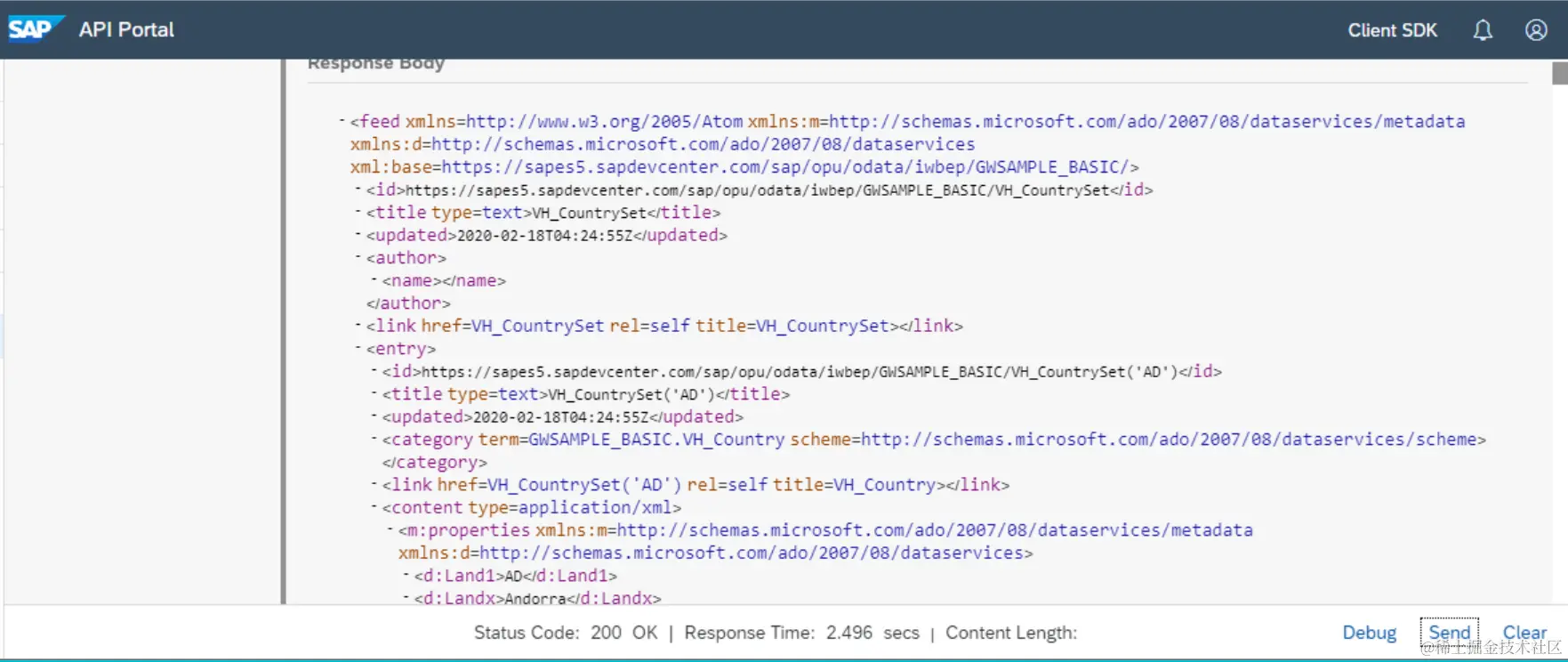The width and height of the screenshot is (1568, 662).
Task: Select the entry updated timestamp line
Action: point(562,416)
